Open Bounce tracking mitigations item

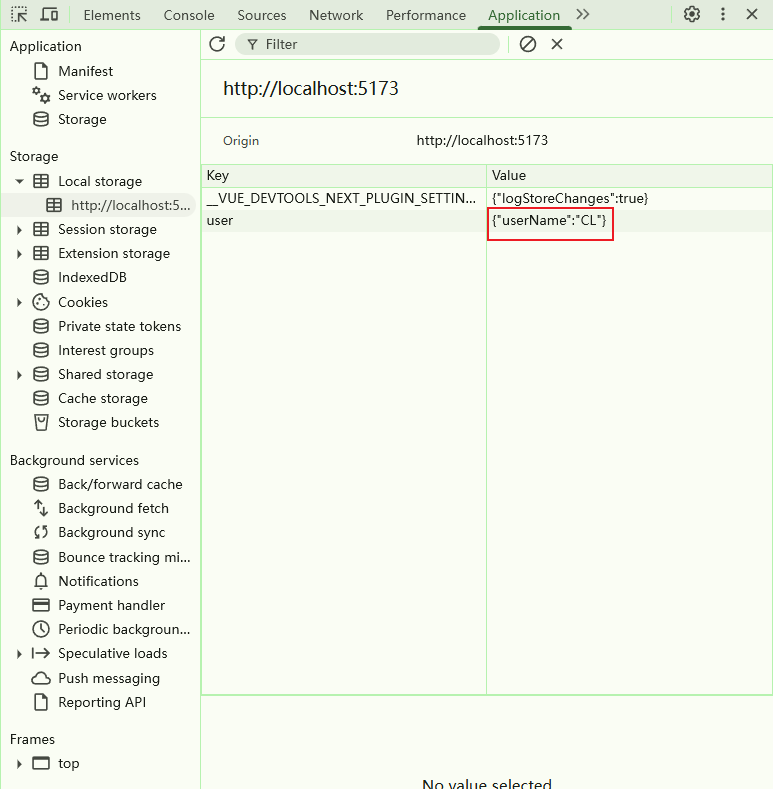point(124,557)
